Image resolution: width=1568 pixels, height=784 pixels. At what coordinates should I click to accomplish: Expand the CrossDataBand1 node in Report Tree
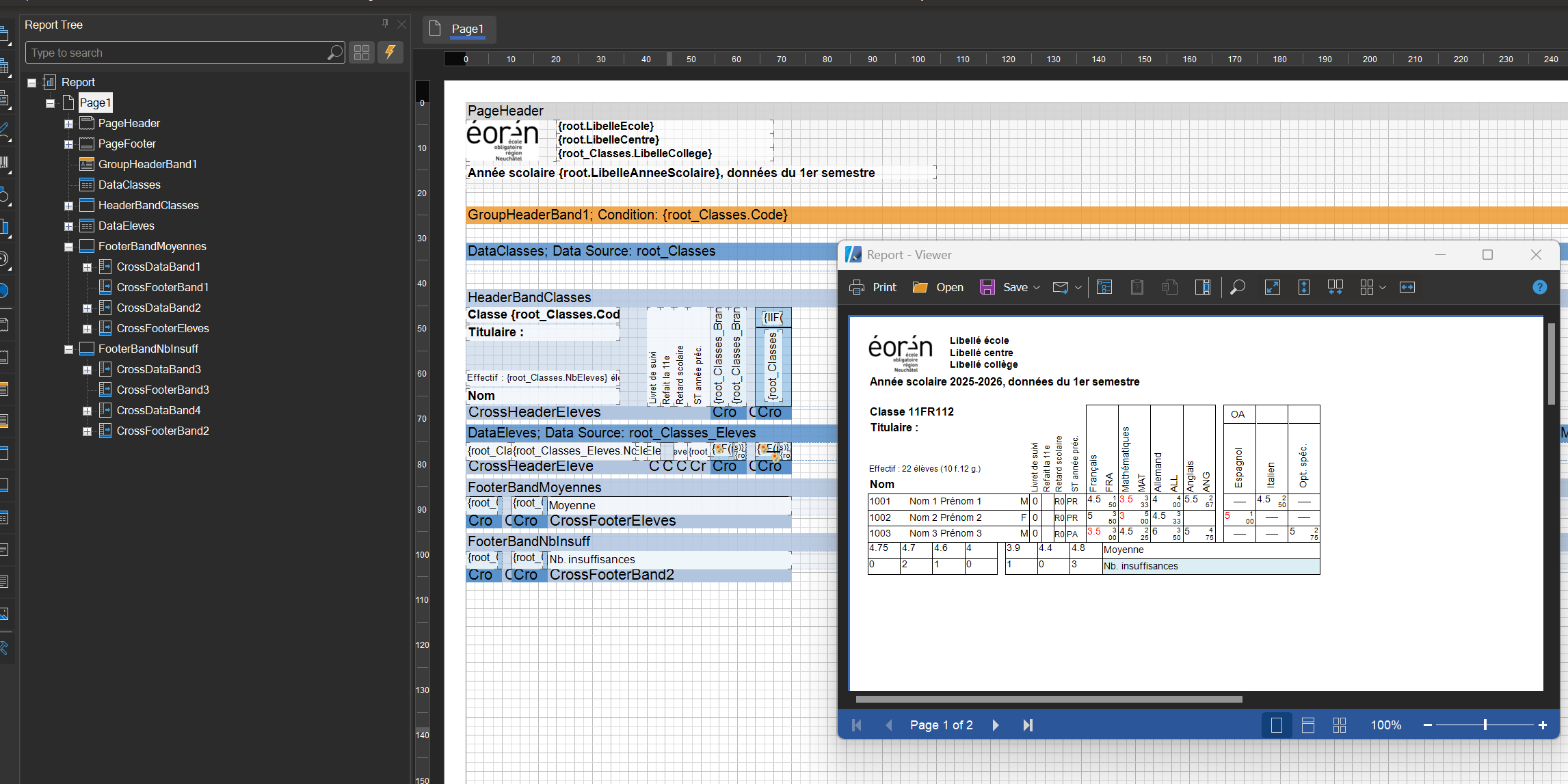pyautogui.click(x=87, y=267)
